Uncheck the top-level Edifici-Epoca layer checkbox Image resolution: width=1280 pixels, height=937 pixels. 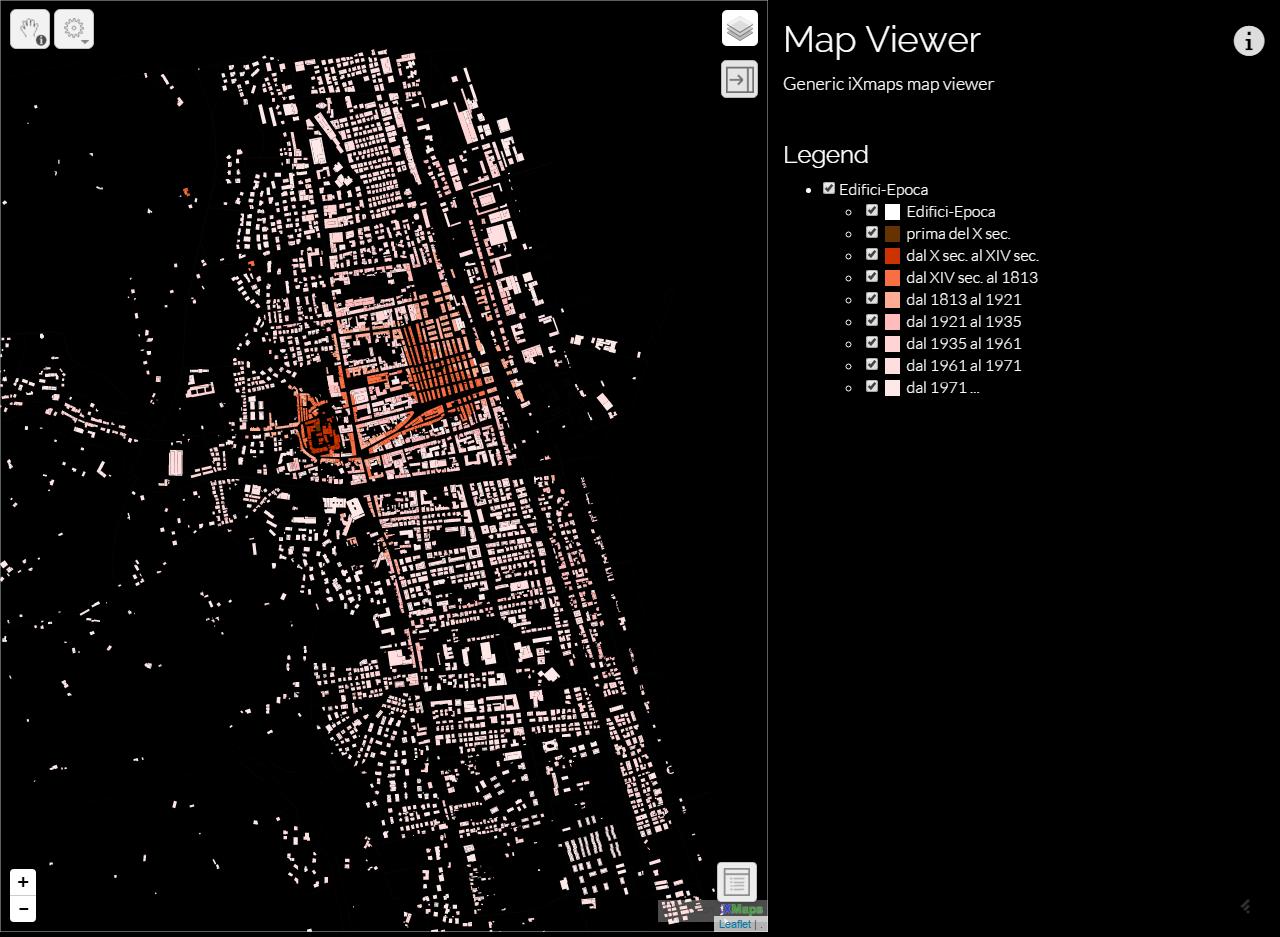pos(829,188)
